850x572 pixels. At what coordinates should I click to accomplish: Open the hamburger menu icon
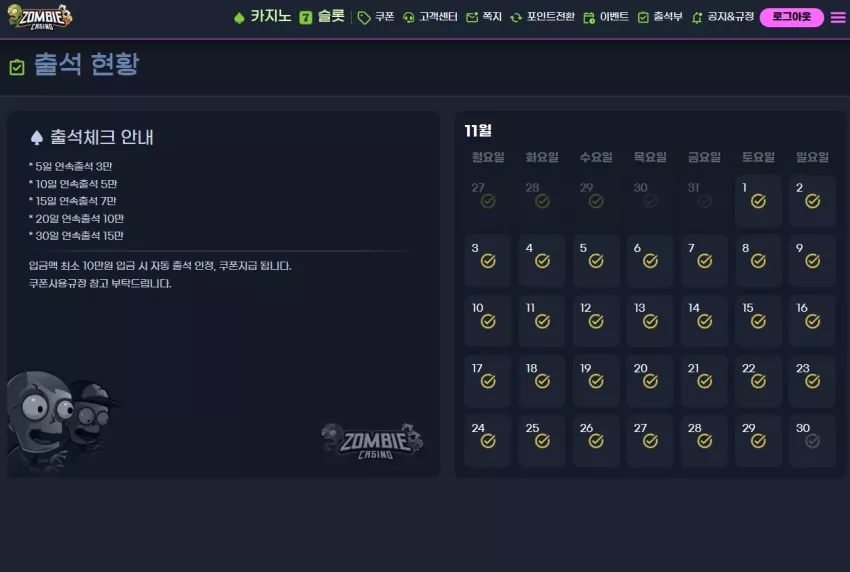tap(838, 17)
